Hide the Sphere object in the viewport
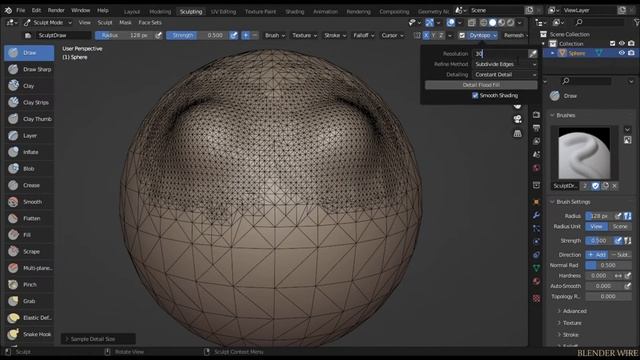Viewport: 640px width, 360px height. [621, 53]
